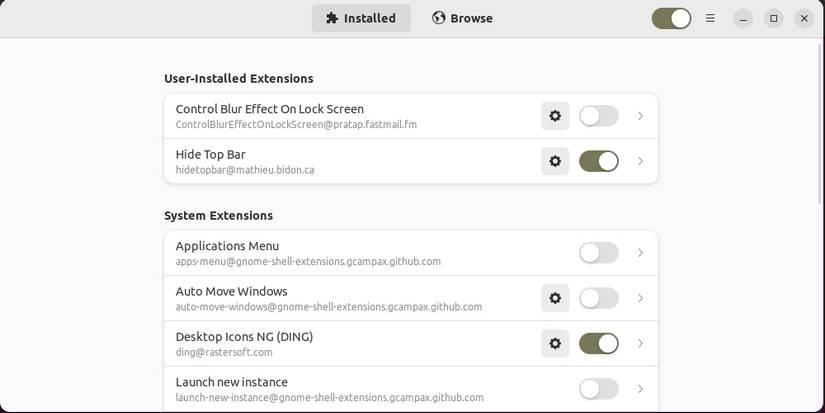Open settings gear for Control Blur Effect
This screenshot has height=413, width=825.
pos(555,116)
